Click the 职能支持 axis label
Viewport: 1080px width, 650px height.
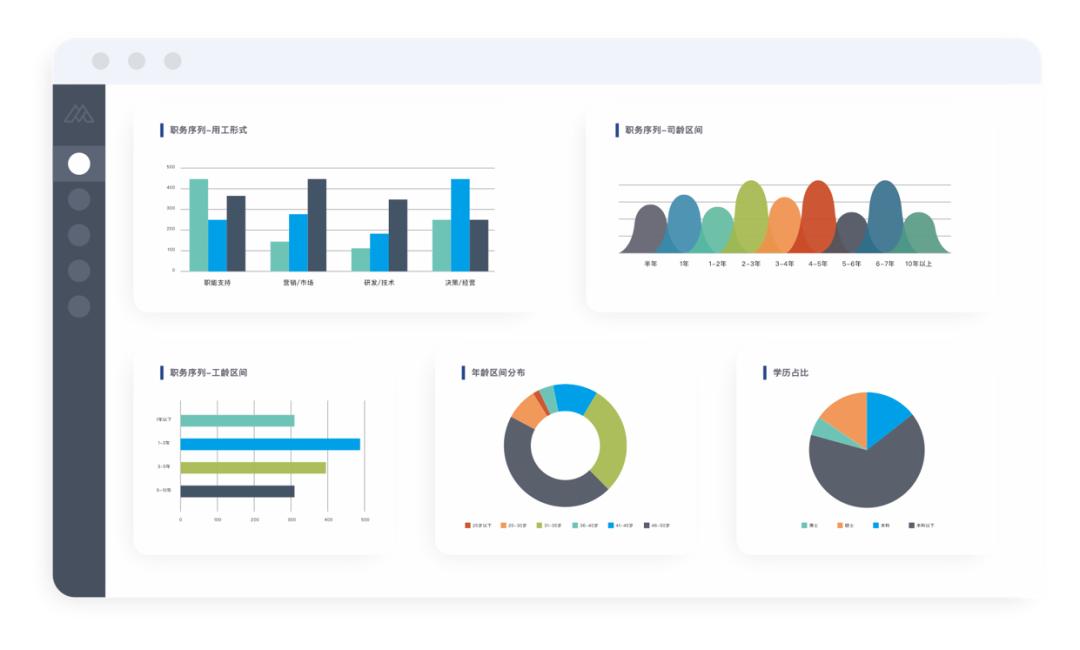pyautogui.click(x=217, y=283)
